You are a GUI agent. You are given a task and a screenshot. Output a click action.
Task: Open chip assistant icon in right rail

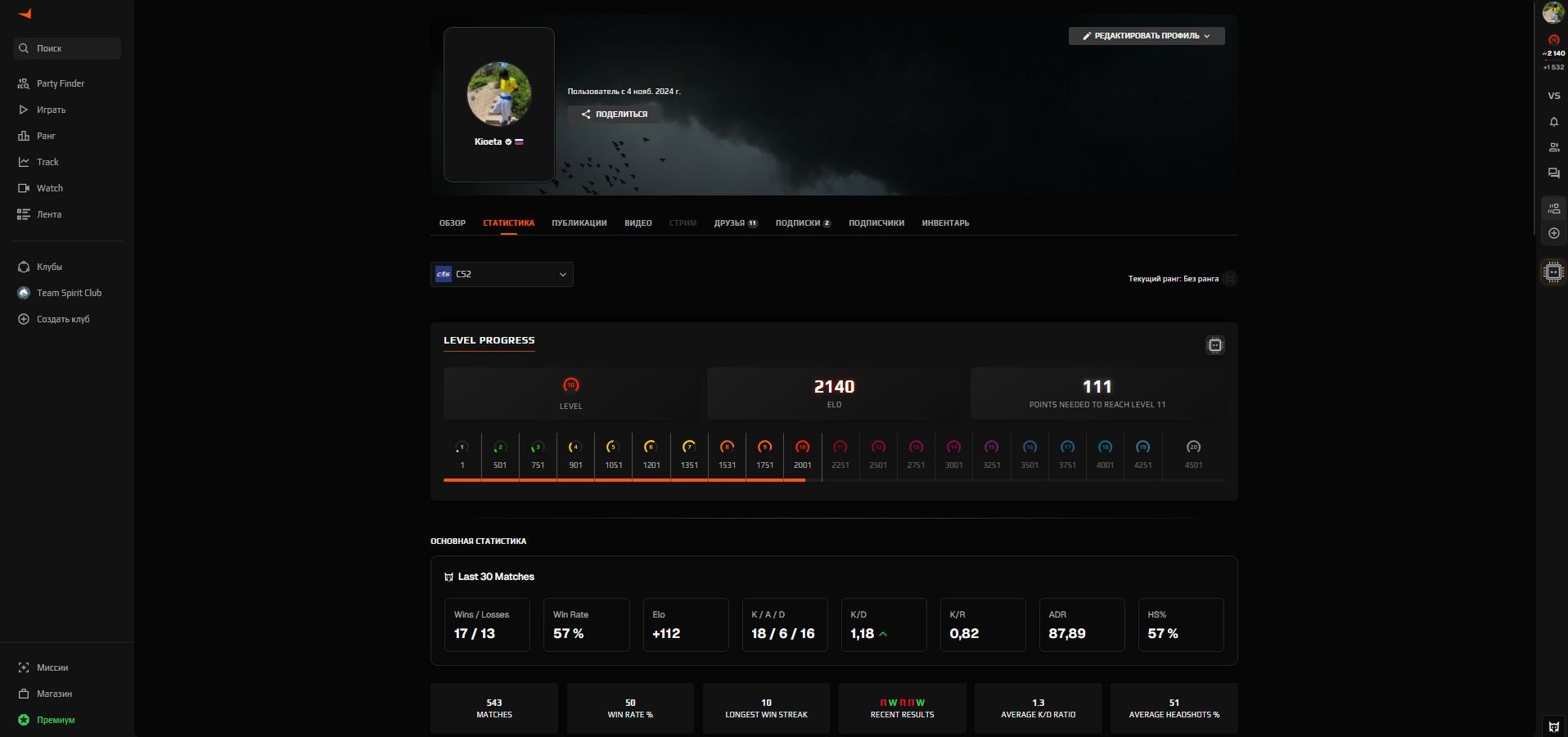tap(1552, 272)
